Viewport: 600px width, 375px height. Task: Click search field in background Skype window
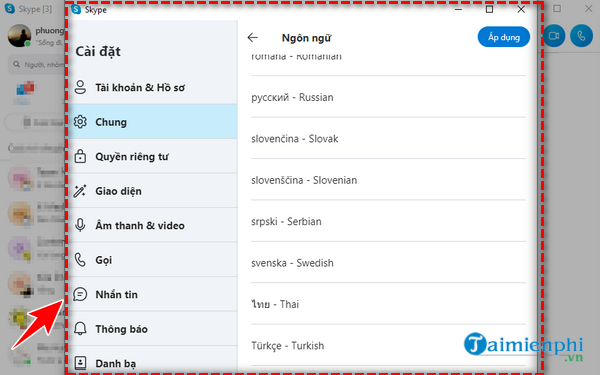point(36,64)
